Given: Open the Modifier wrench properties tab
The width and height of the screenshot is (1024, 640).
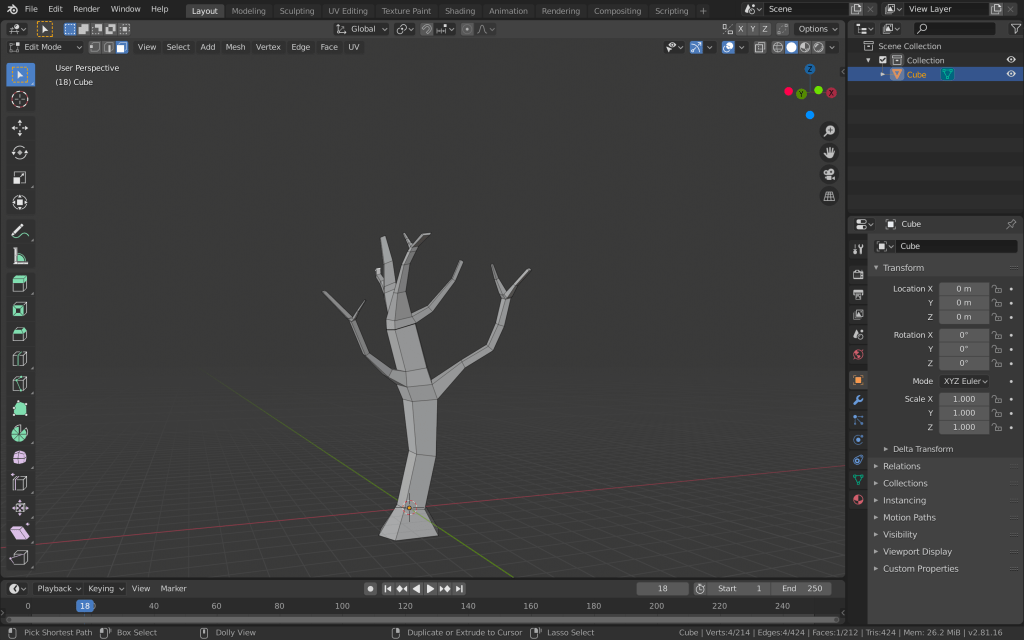Looking at the screenshot, I should (858, 400).
